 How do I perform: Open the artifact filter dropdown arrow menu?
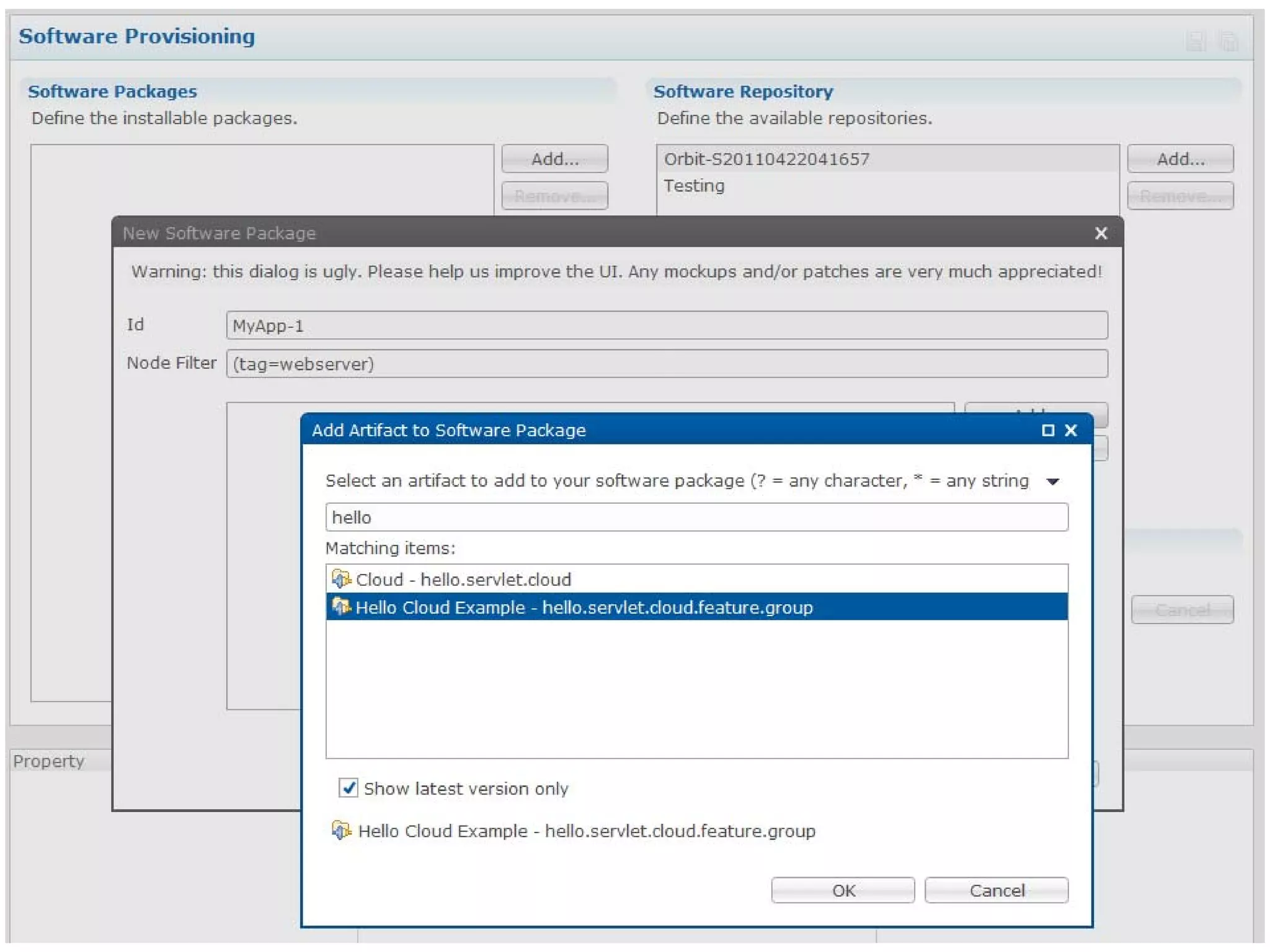(x=1052, y=482)
